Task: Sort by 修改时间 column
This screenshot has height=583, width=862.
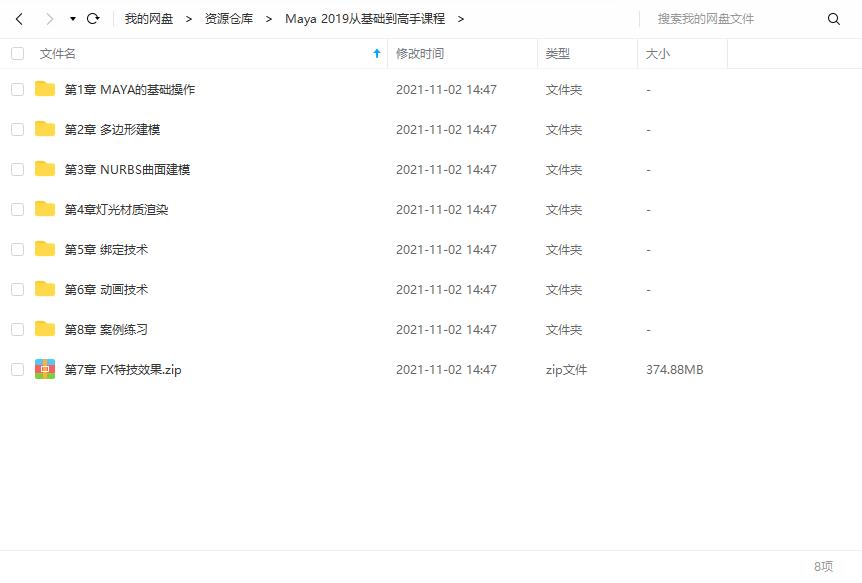Action: point(420,53)
